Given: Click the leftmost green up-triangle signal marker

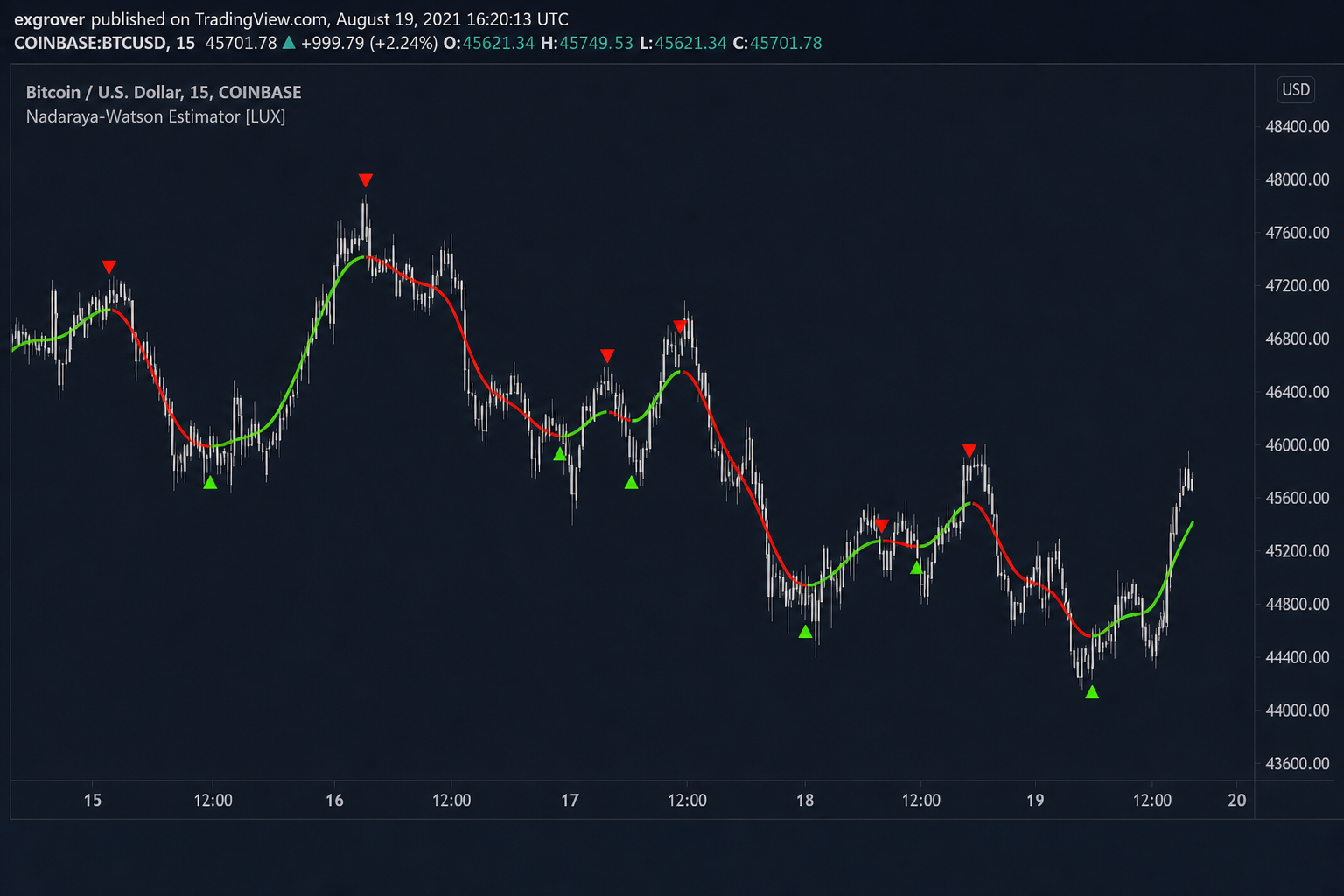Looking at the screenshot, I should click(x=210, y=482).
